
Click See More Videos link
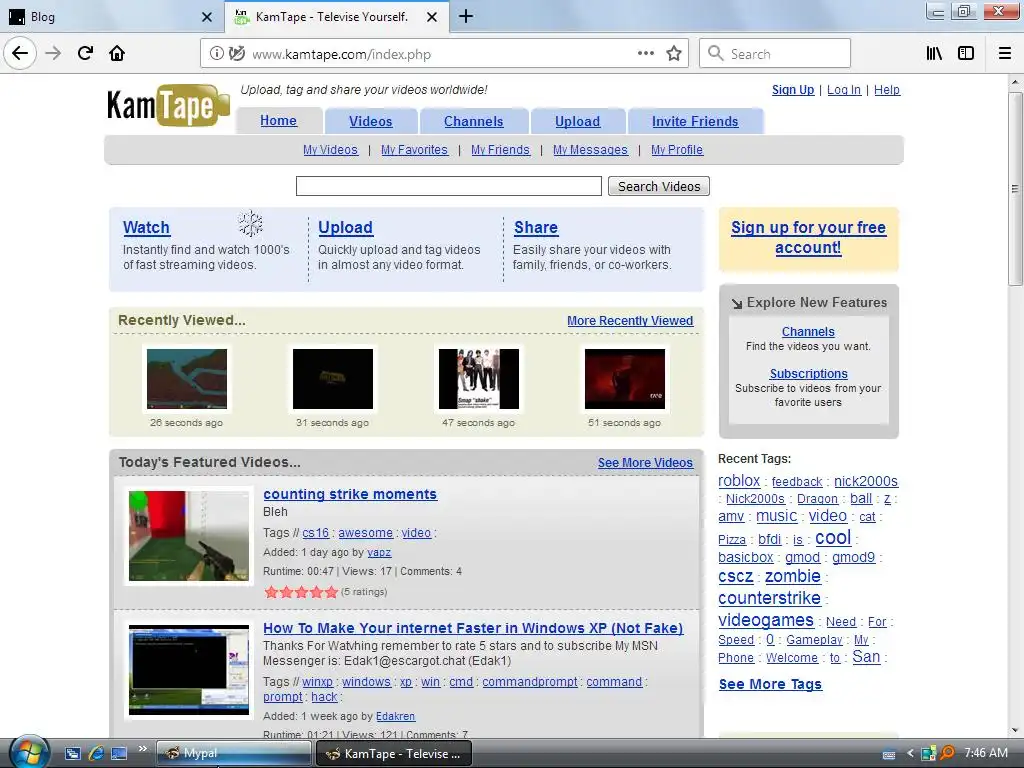pos(645,462)
